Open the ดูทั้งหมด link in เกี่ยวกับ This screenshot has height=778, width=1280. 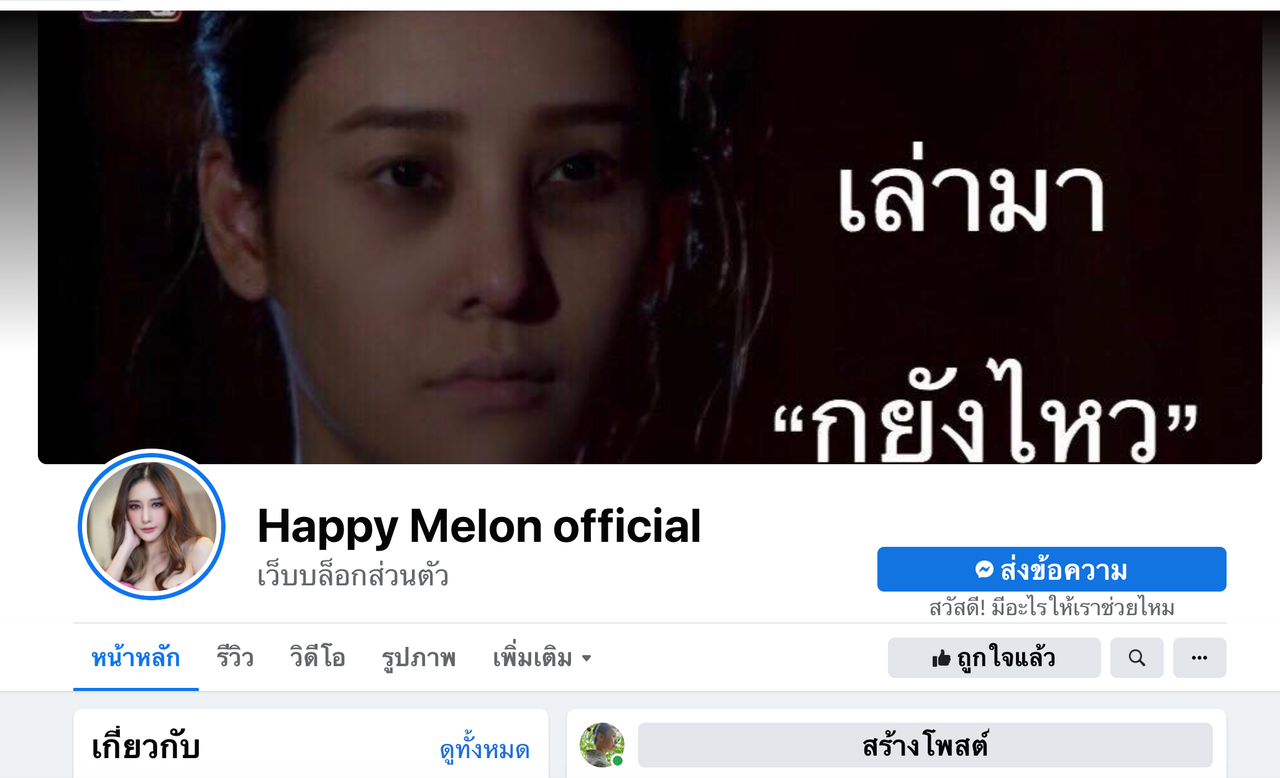point(485,750)
